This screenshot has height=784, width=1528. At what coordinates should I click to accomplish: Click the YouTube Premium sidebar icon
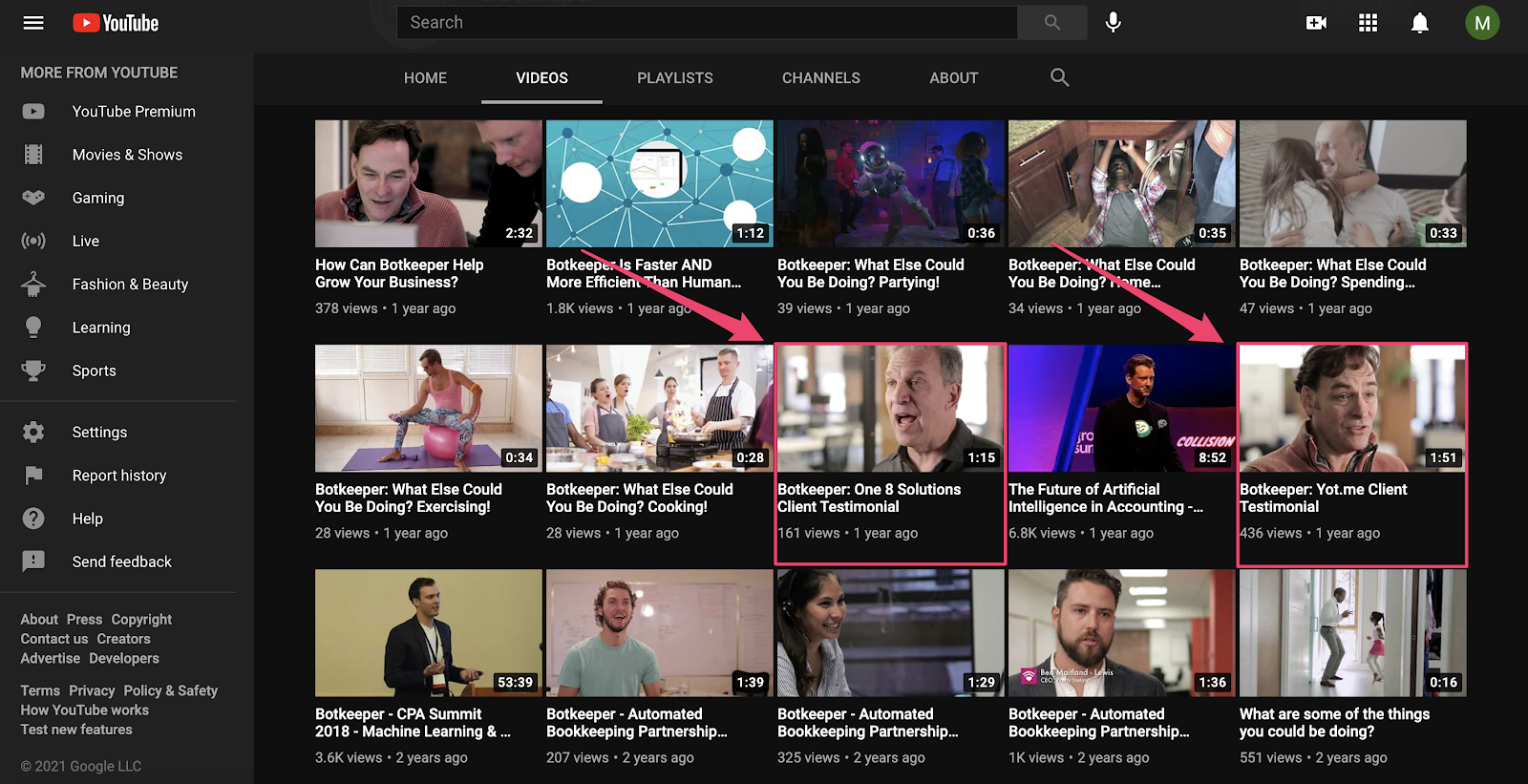point(33,112)
